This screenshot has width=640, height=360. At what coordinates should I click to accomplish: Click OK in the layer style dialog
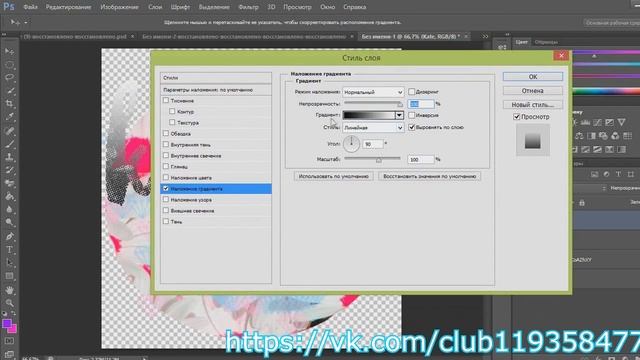(533, 76)
